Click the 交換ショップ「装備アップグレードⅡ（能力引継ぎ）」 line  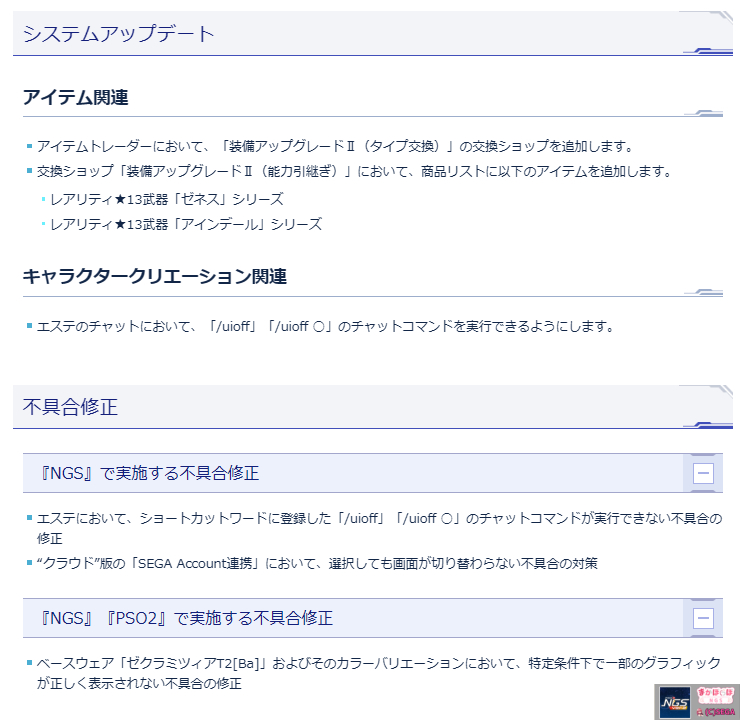click(354, 171)
